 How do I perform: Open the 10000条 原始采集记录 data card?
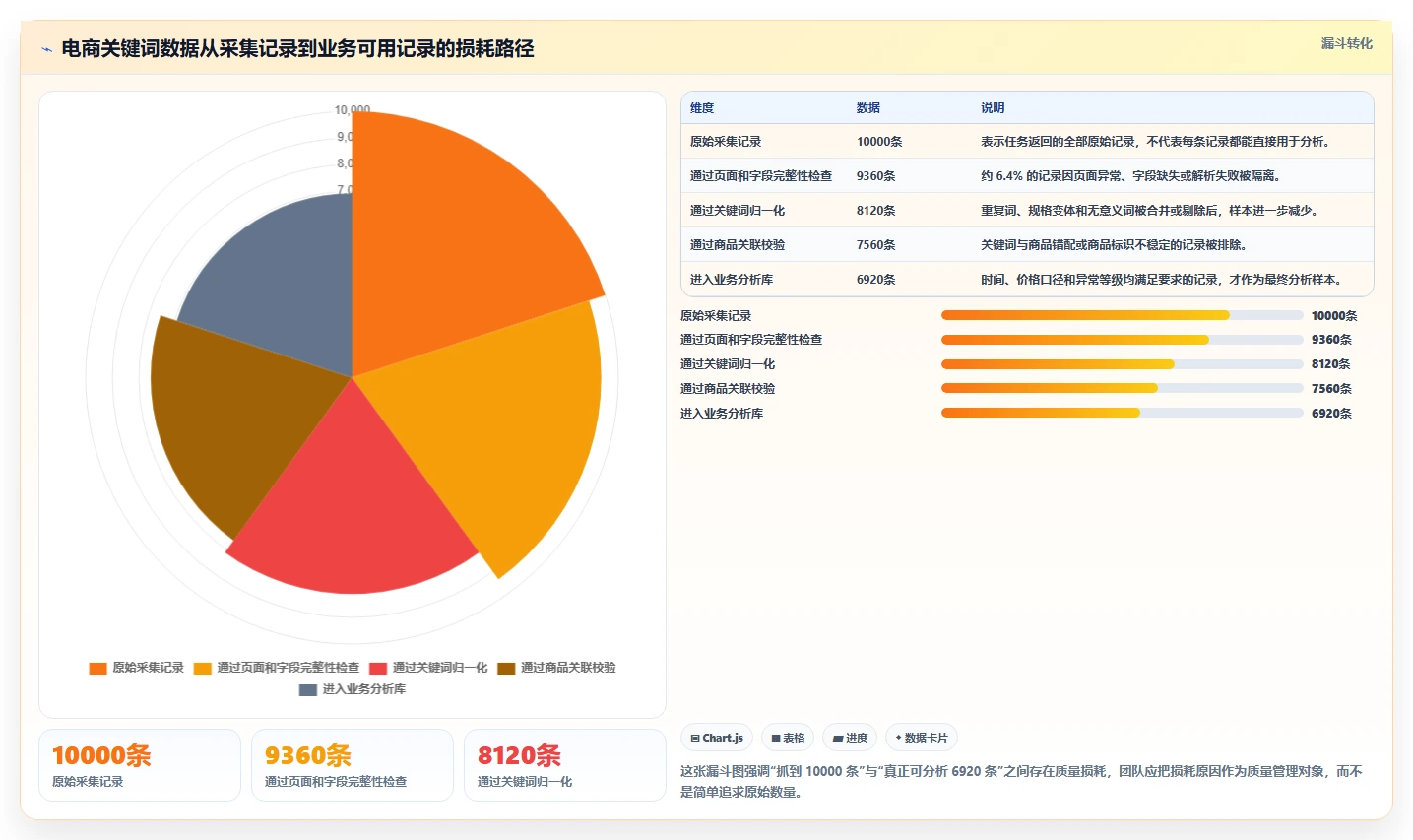click(140, 765)
